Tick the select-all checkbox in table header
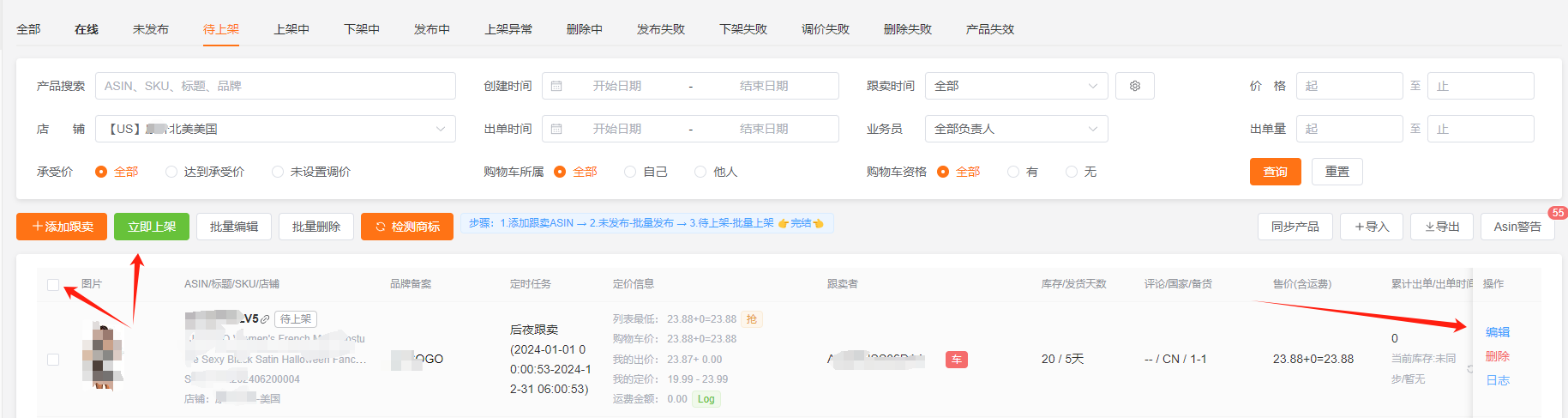 click(x=53, y=285)
